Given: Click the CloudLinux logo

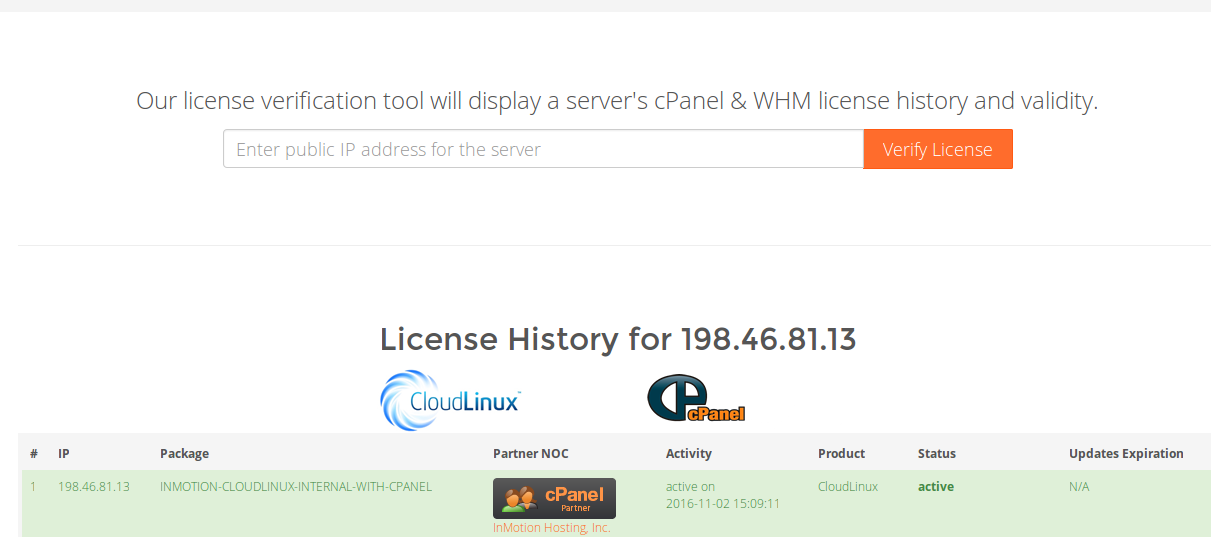Looking at the screenshot, I should point(451,401).
